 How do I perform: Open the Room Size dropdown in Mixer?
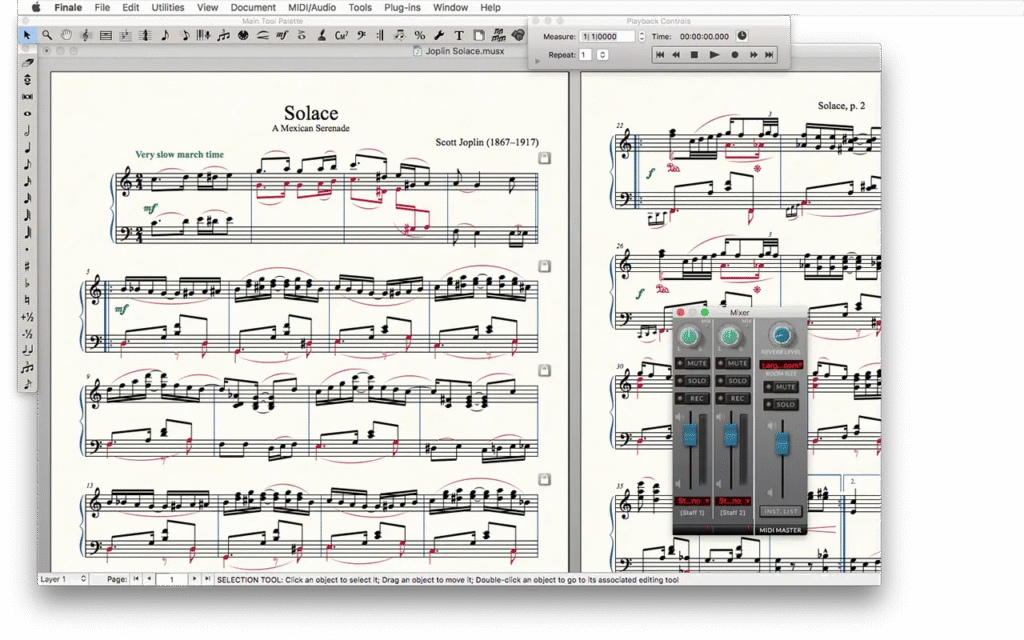point(783,366)
